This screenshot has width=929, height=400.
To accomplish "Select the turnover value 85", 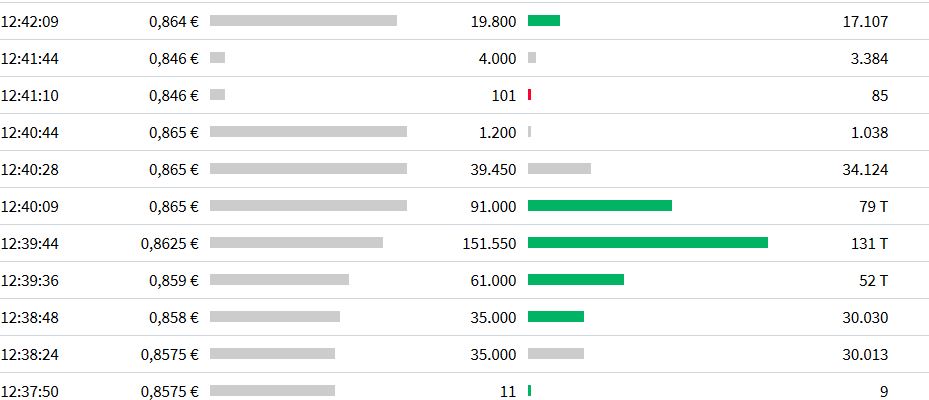I will point(879,96).
